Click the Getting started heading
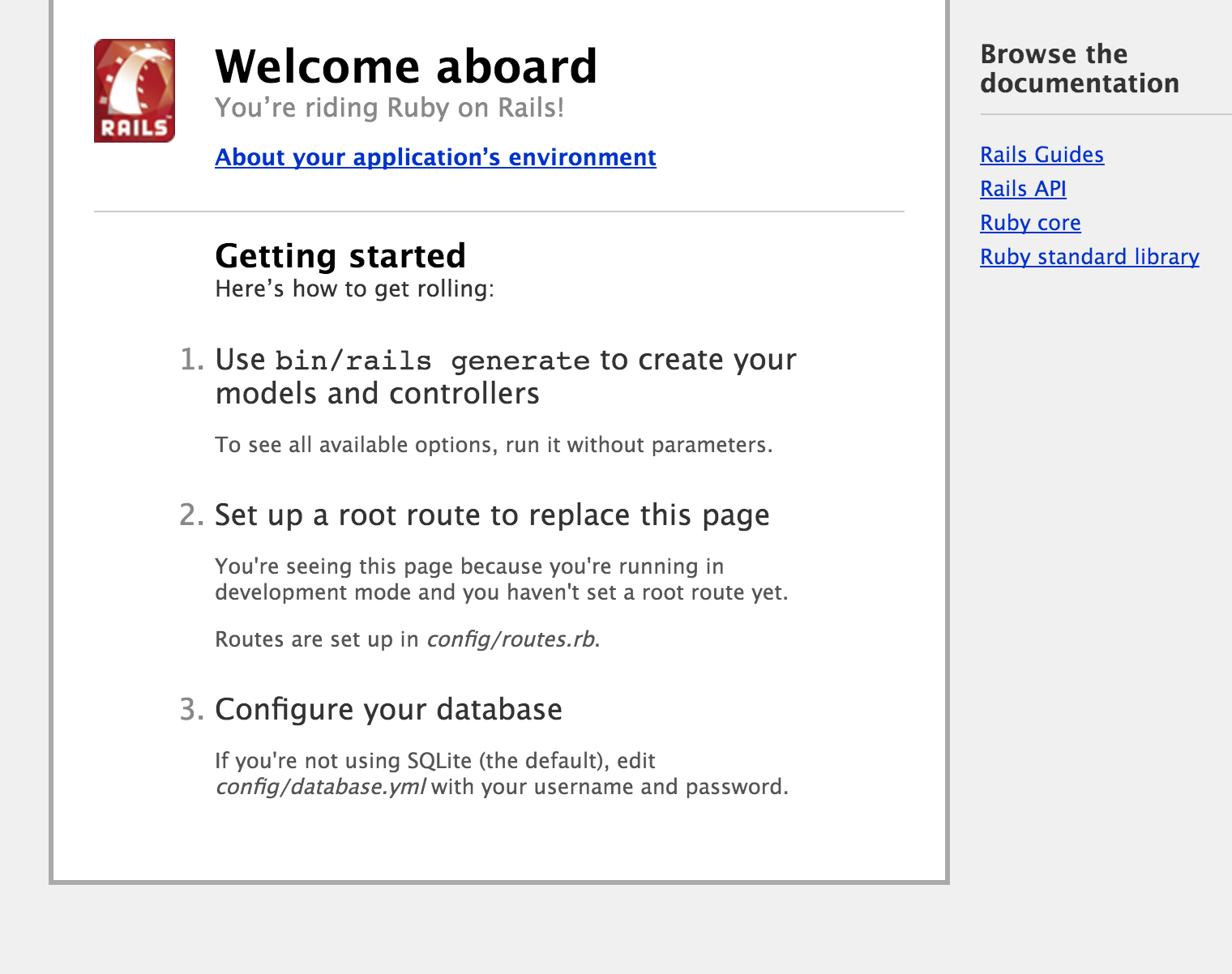Viewport: 1232px width, 974px height. point(340,256)
